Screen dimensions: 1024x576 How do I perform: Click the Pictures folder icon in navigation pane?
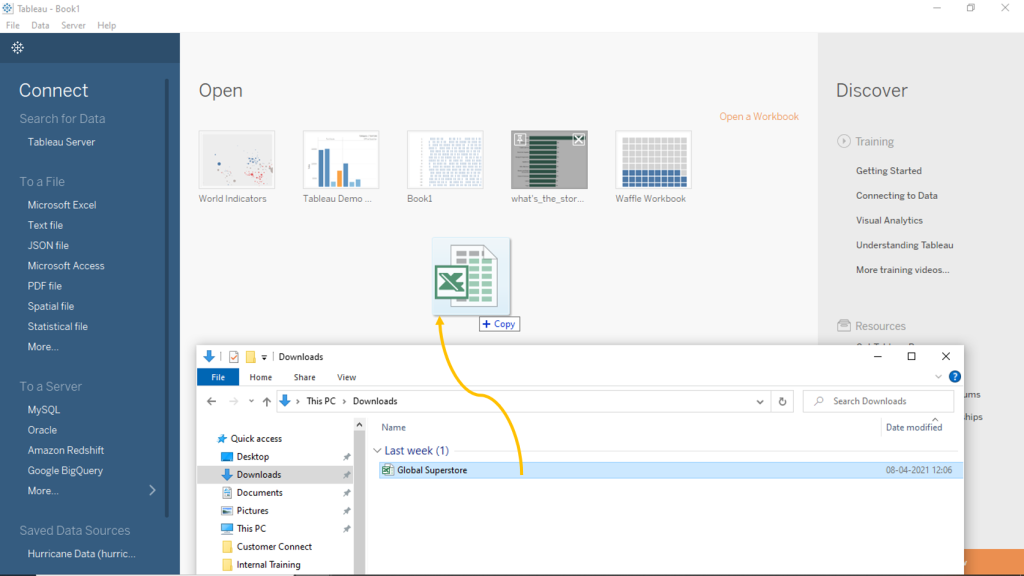pyautogui.click(x=227, y=511)
